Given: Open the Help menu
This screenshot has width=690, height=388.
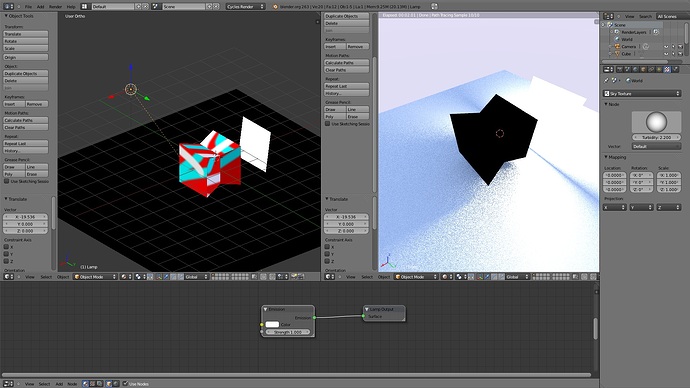Looking at the screenshot, I should click(x=71, y=7).
